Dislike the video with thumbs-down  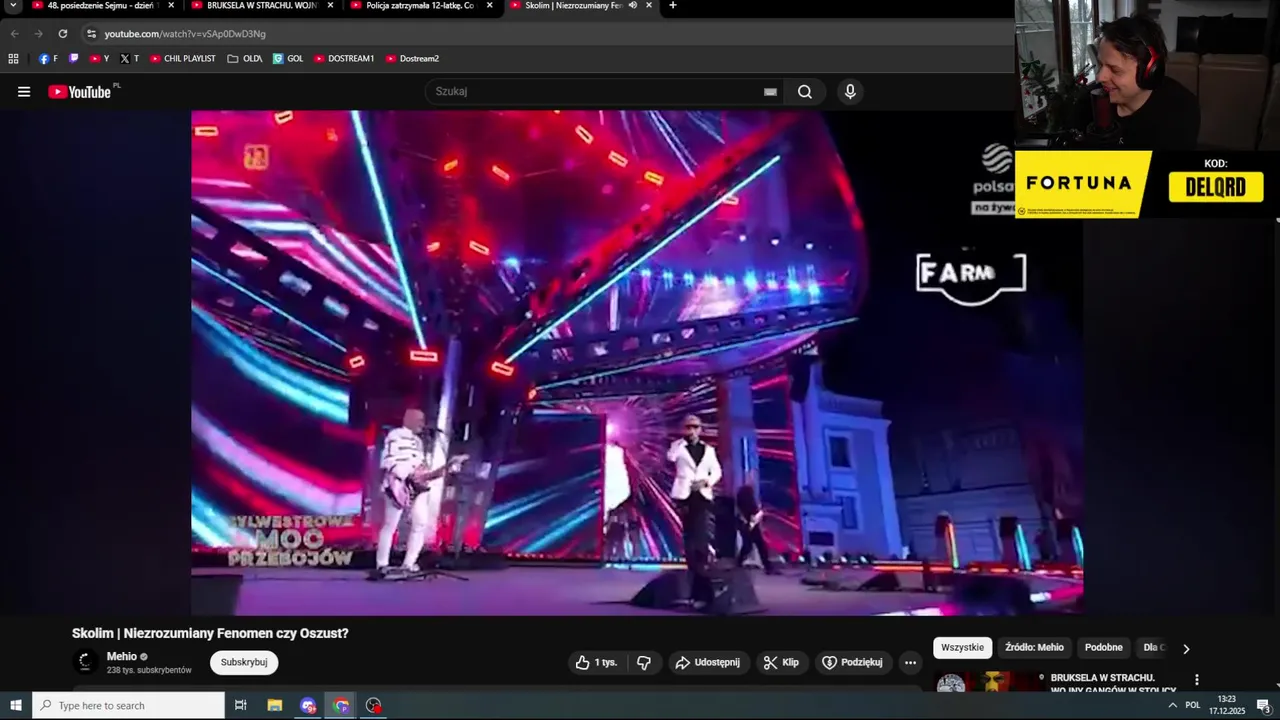pos(644,662)
